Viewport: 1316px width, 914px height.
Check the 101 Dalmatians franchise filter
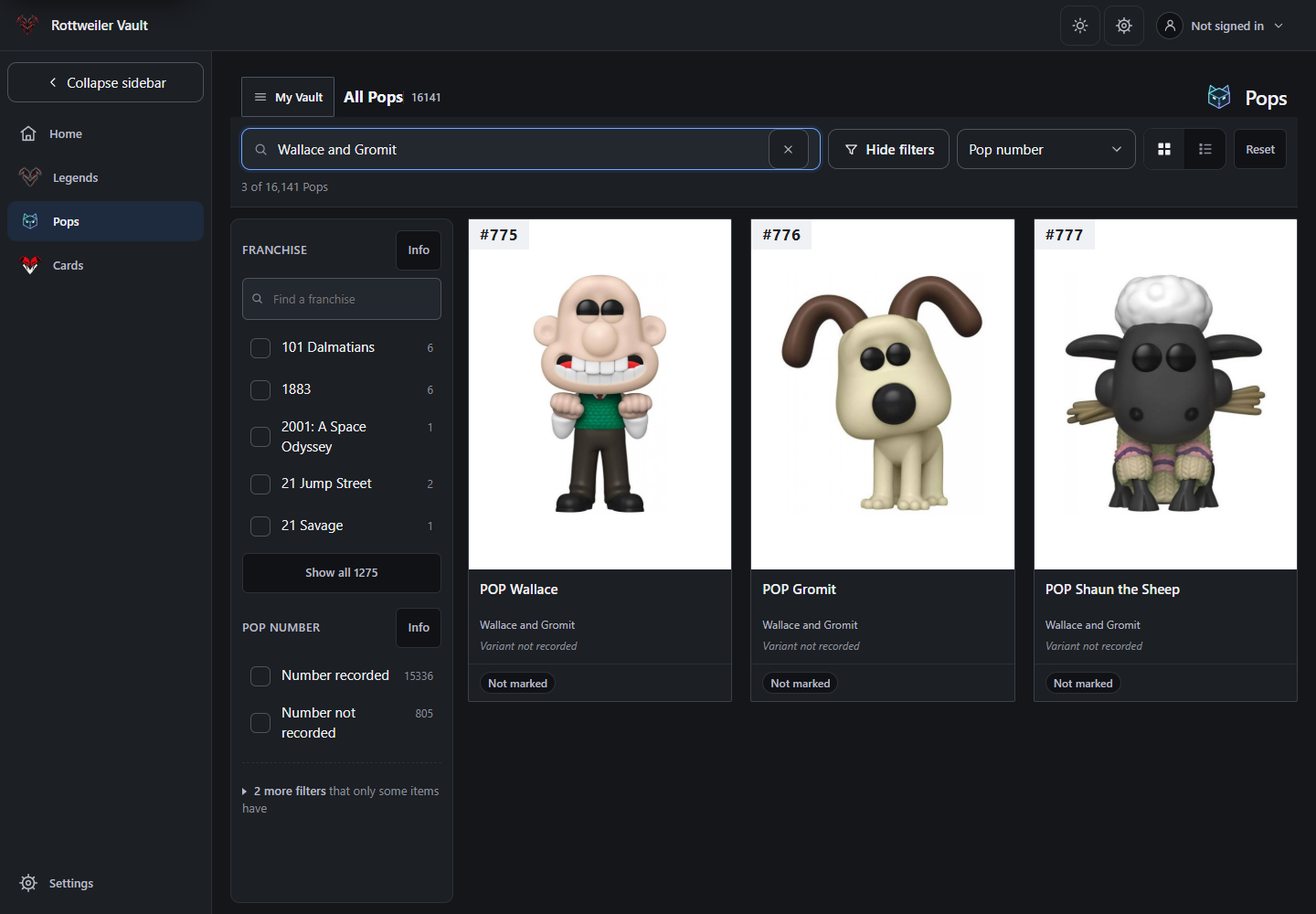260,348
